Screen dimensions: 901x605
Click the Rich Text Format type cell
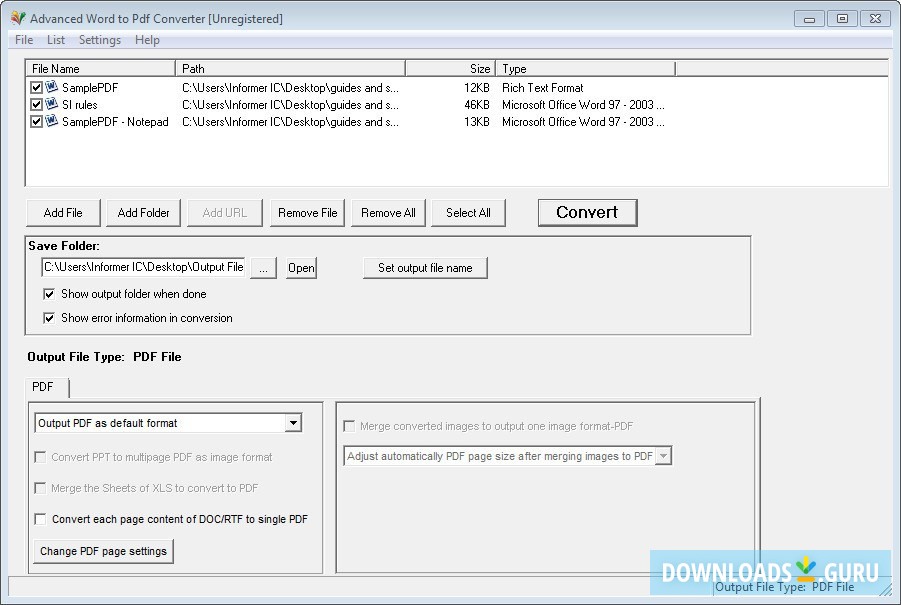542,88
